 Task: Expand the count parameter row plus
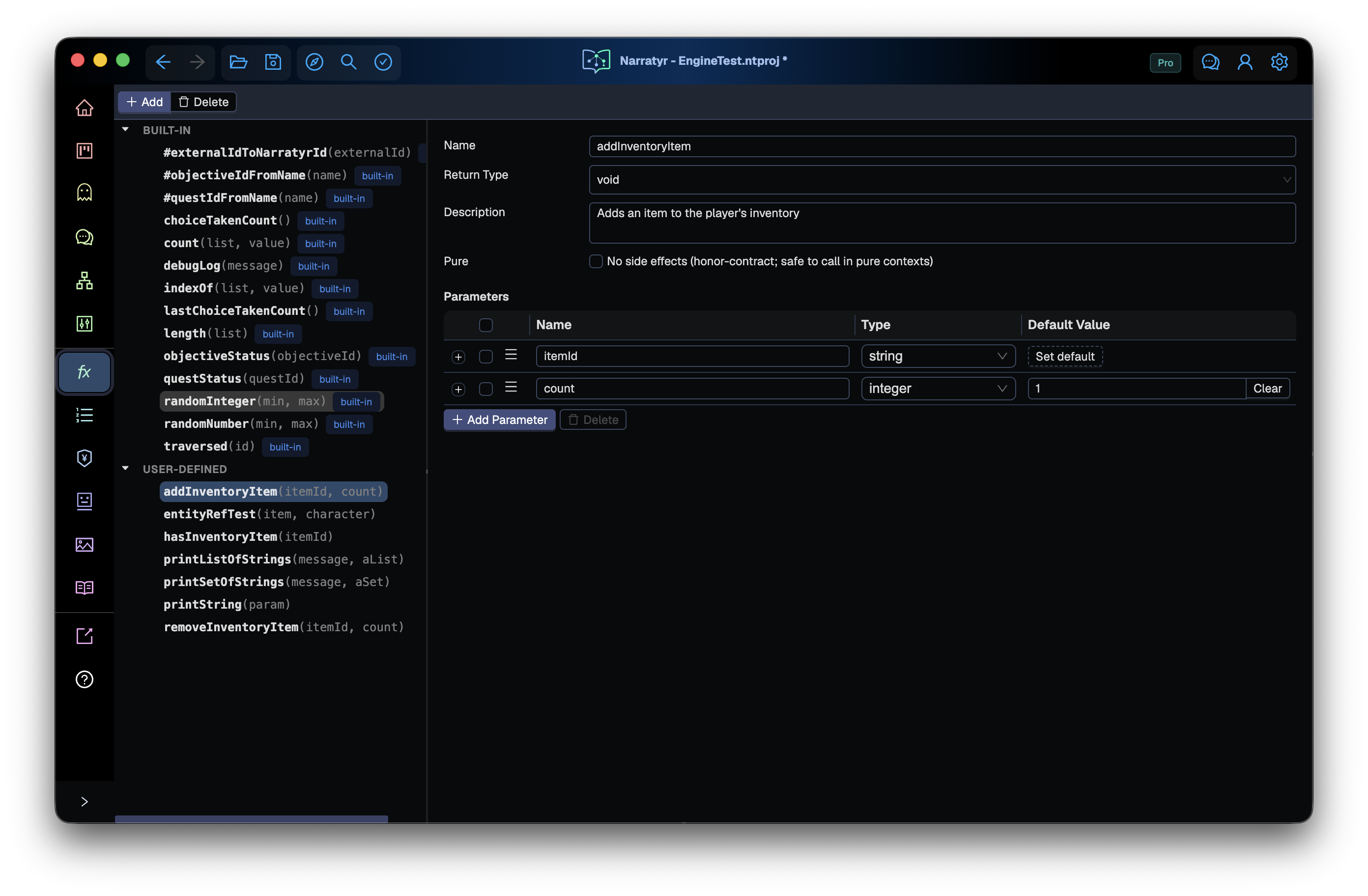tap(458, 390)
